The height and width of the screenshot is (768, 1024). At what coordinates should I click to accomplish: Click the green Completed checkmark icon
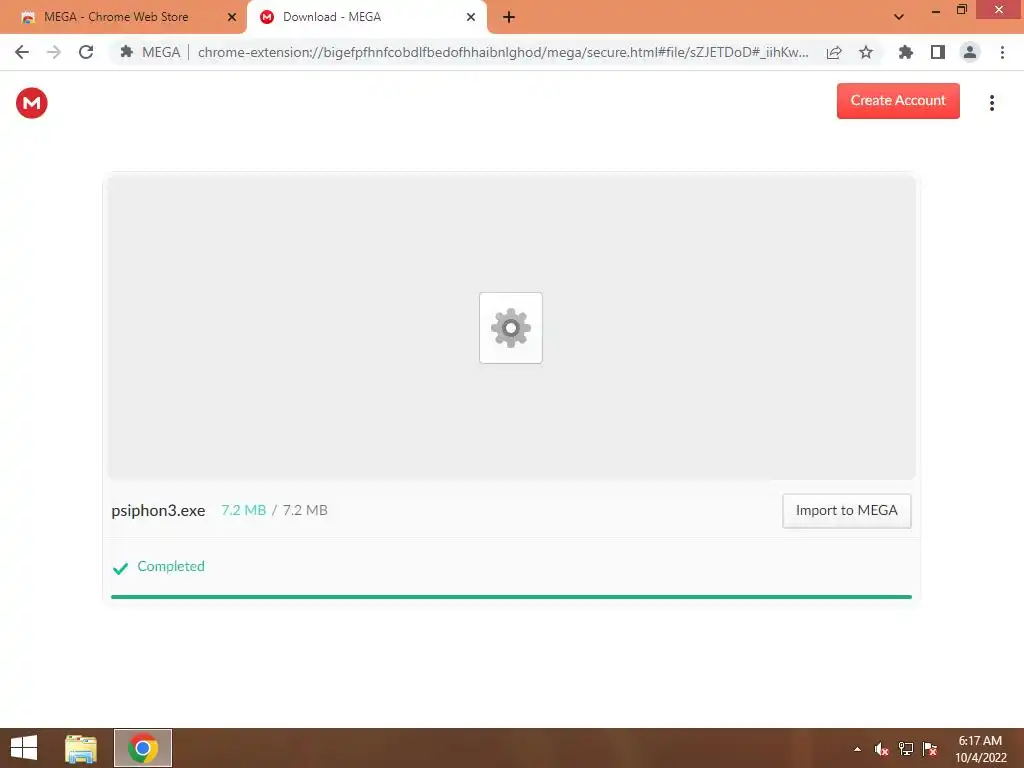tap(120, 568)
